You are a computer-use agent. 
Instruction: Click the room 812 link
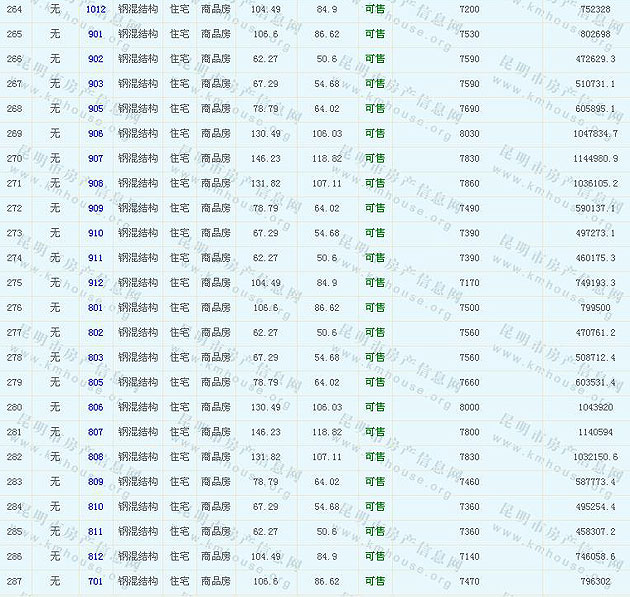click(96, 556)
